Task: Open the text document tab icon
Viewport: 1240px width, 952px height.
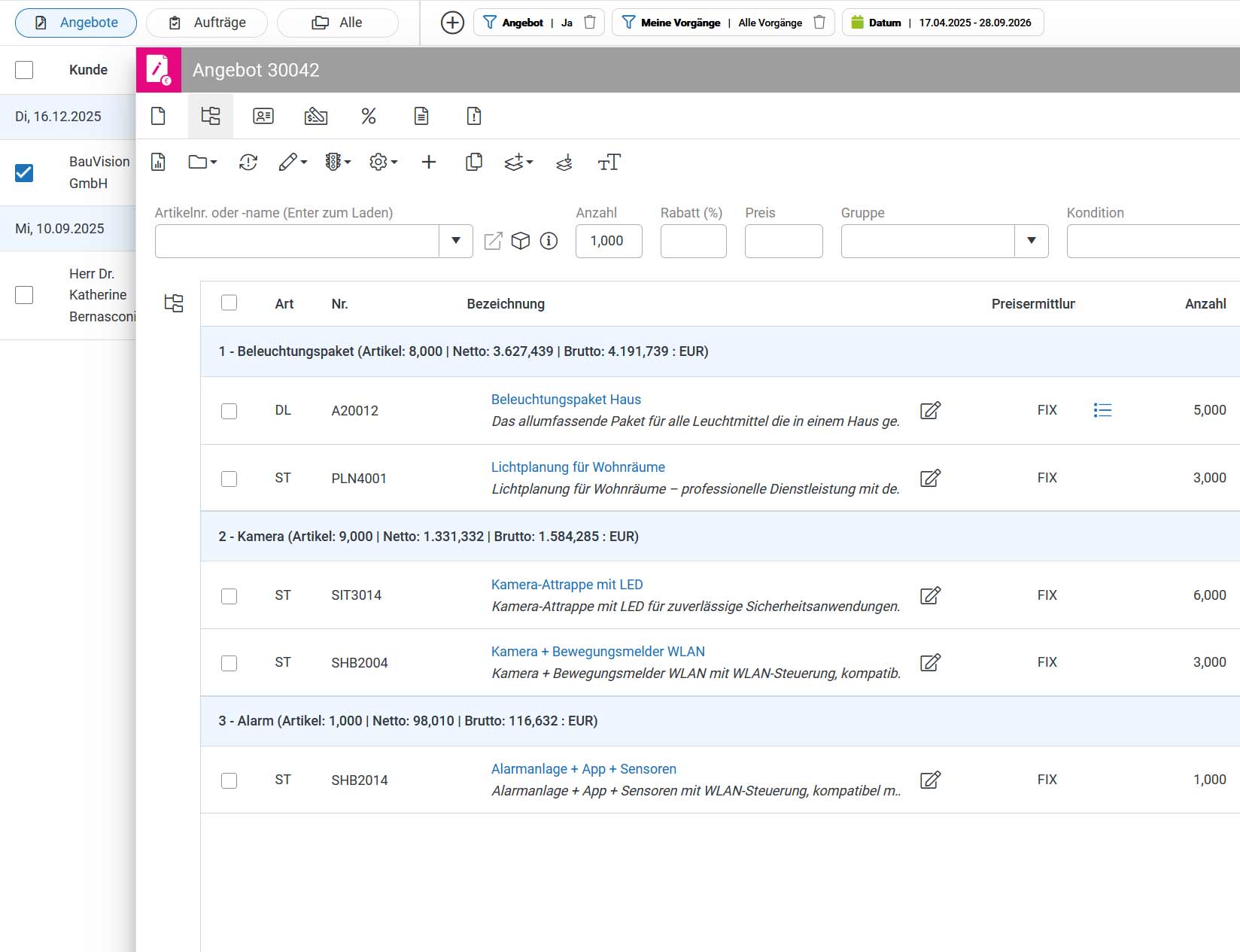Action: [421, 116]
